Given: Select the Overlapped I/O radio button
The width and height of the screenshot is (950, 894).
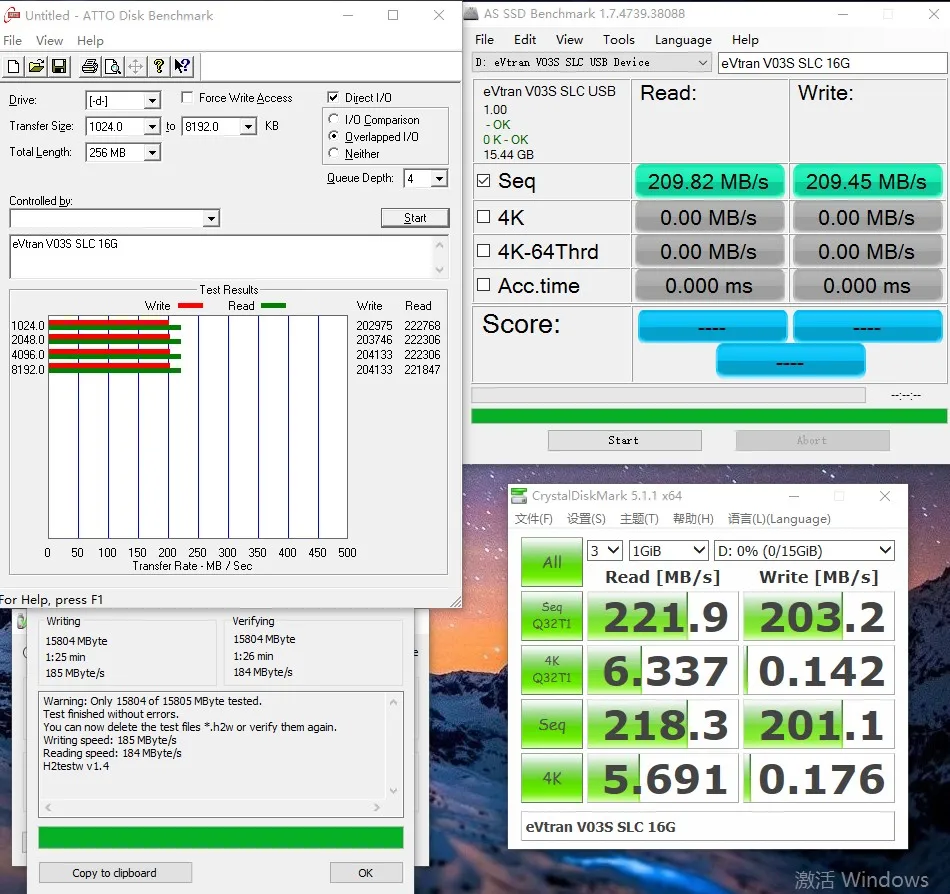Looking at the screenshot, I should click(x=333, y=136).
